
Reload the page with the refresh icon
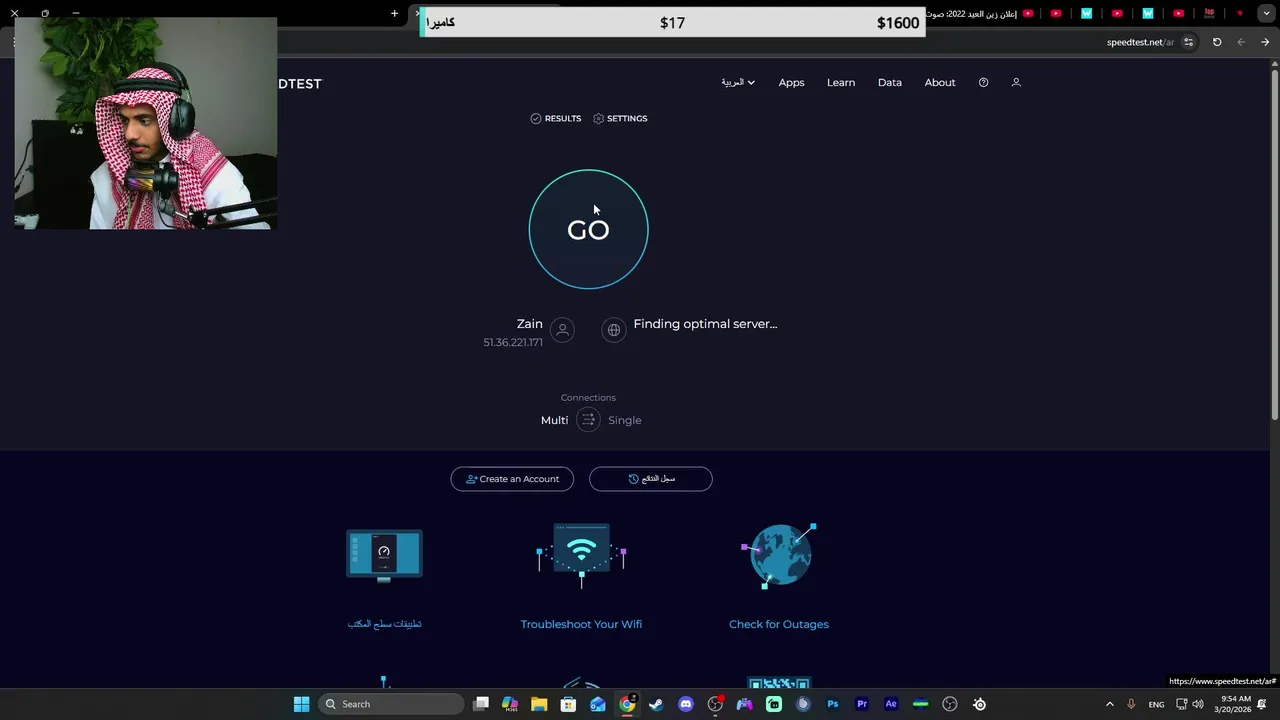point(1217,42)
